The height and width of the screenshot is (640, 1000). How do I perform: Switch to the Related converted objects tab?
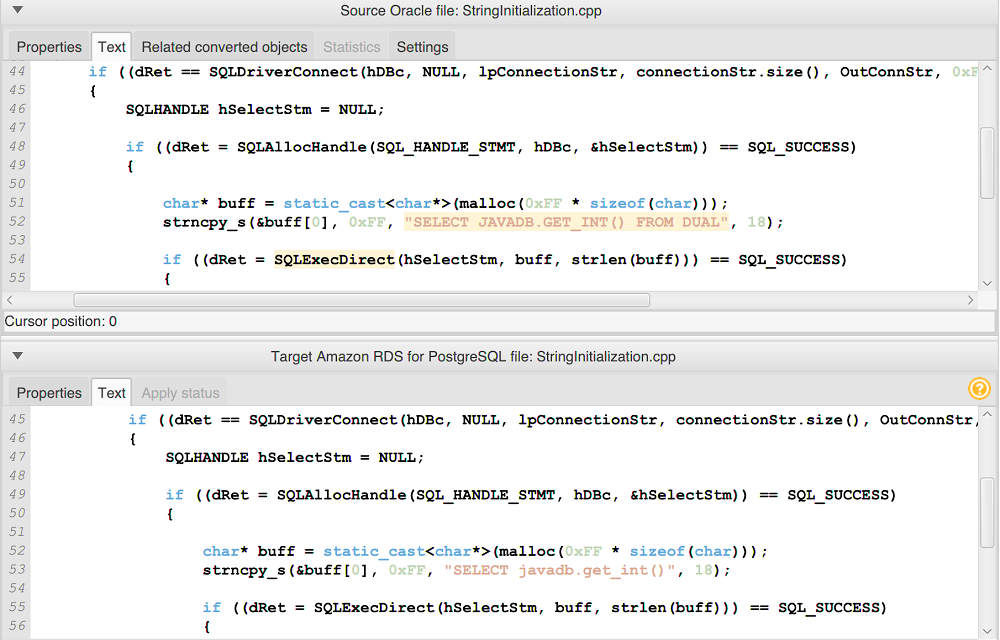click(x=223, y=46)
